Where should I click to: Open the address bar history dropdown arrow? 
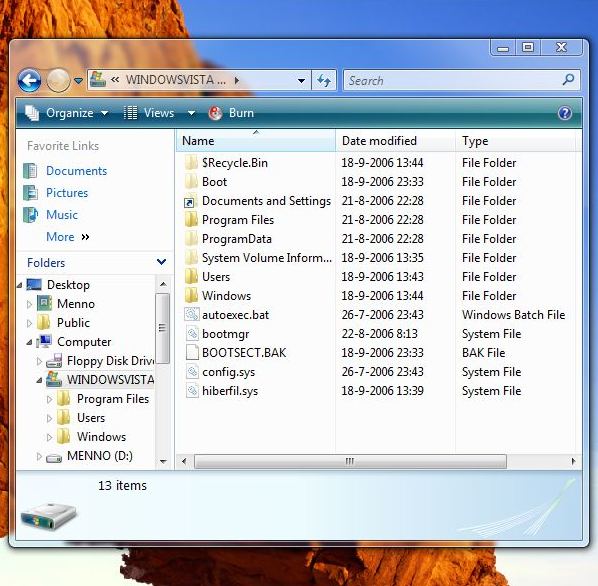click(x=301, y=80)
